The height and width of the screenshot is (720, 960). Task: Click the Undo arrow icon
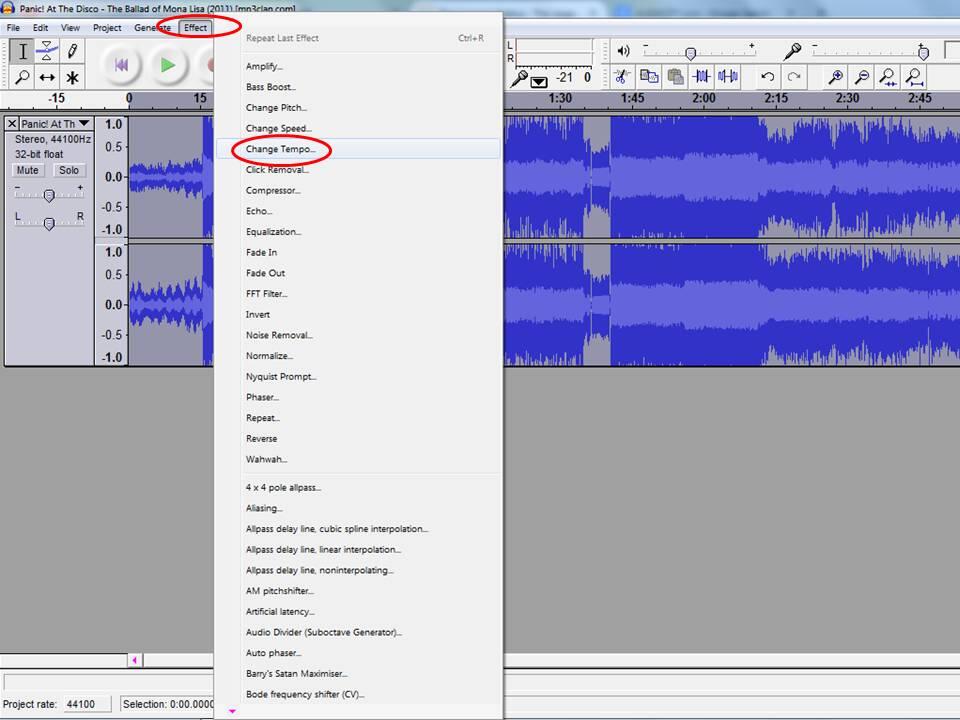[767, 77]
